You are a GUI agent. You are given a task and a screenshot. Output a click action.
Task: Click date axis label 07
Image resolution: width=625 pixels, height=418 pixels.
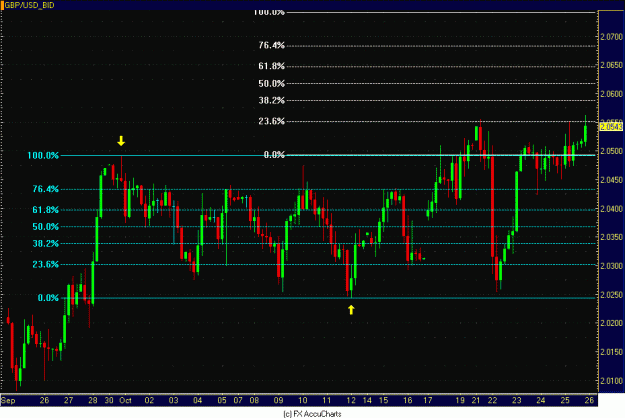pyautogui.click(x=238, y=400)
